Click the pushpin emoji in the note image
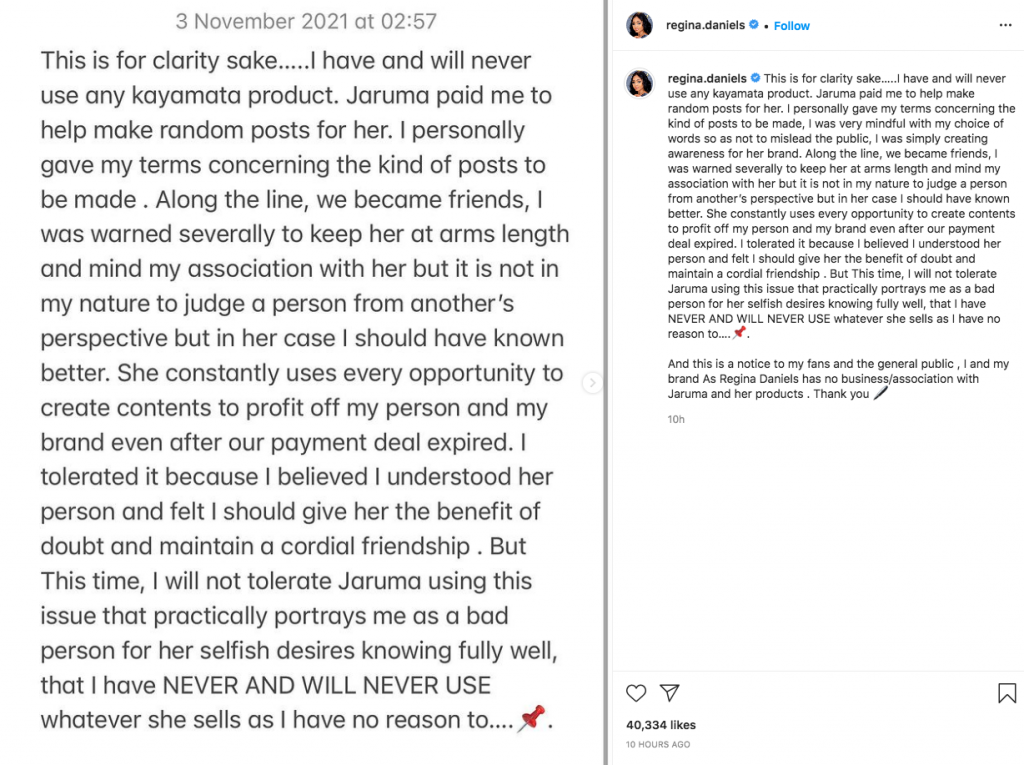 (x=531, y=718)
